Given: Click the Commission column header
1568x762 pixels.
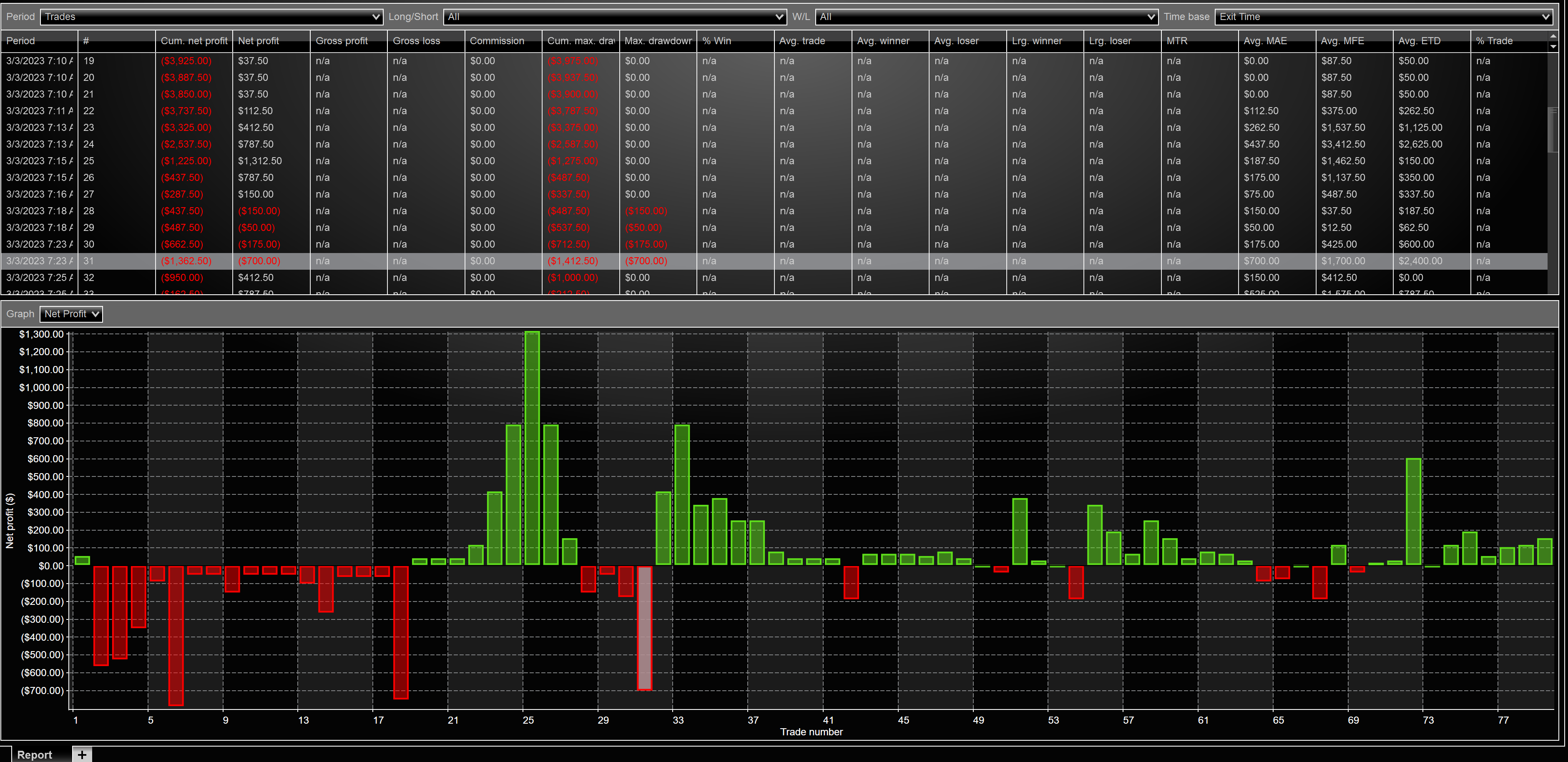Looking at the screenshot, I should [503, 41].
